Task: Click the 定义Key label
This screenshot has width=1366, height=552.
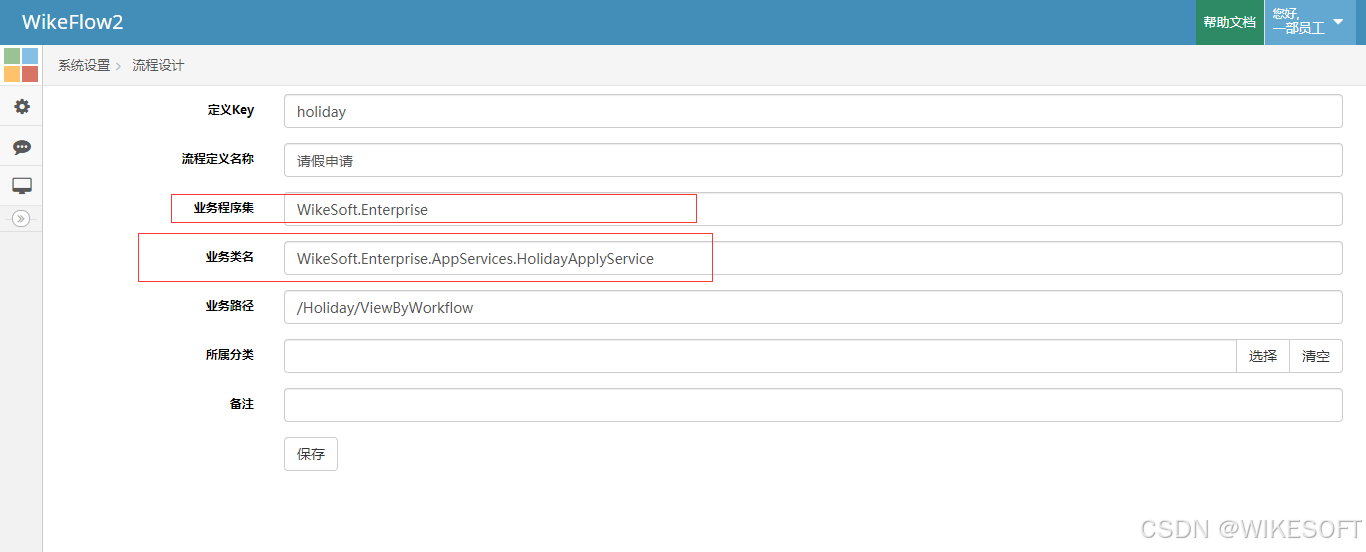Action: [x=231, y=110]
